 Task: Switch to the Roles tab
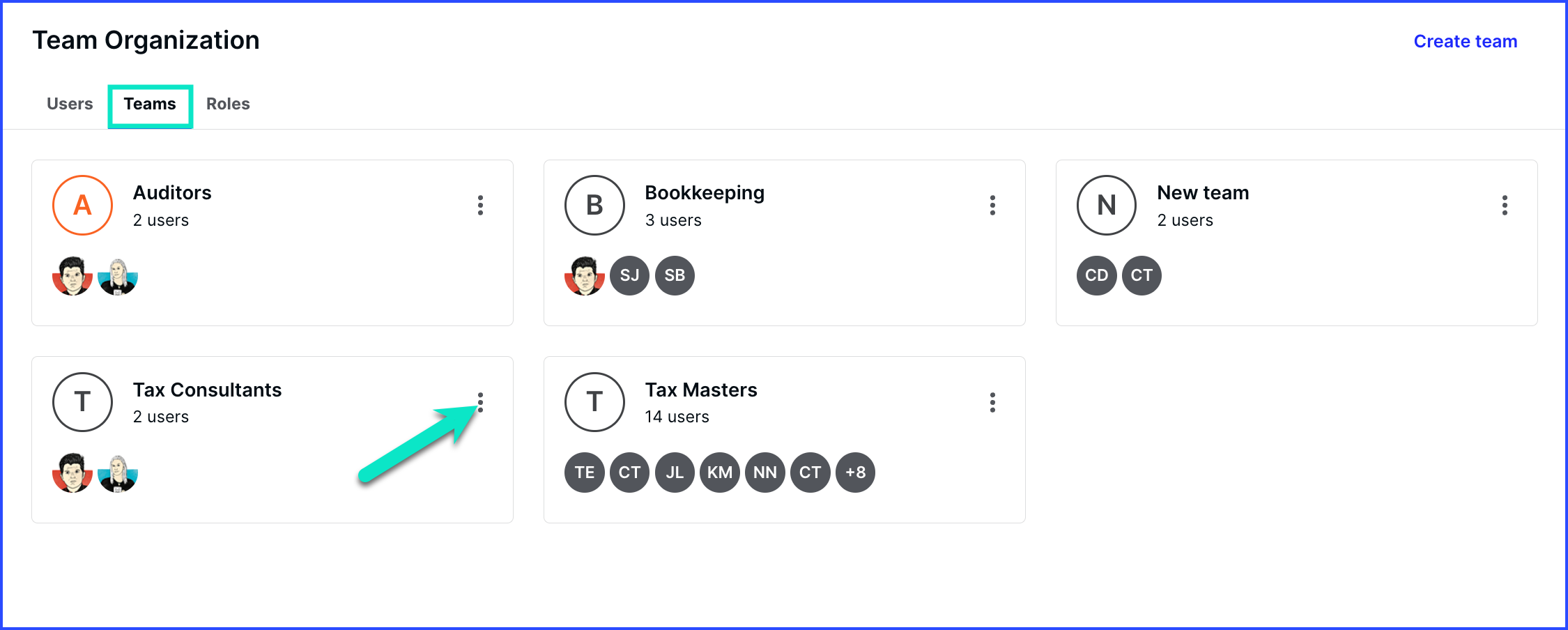(x=228, y=104)
